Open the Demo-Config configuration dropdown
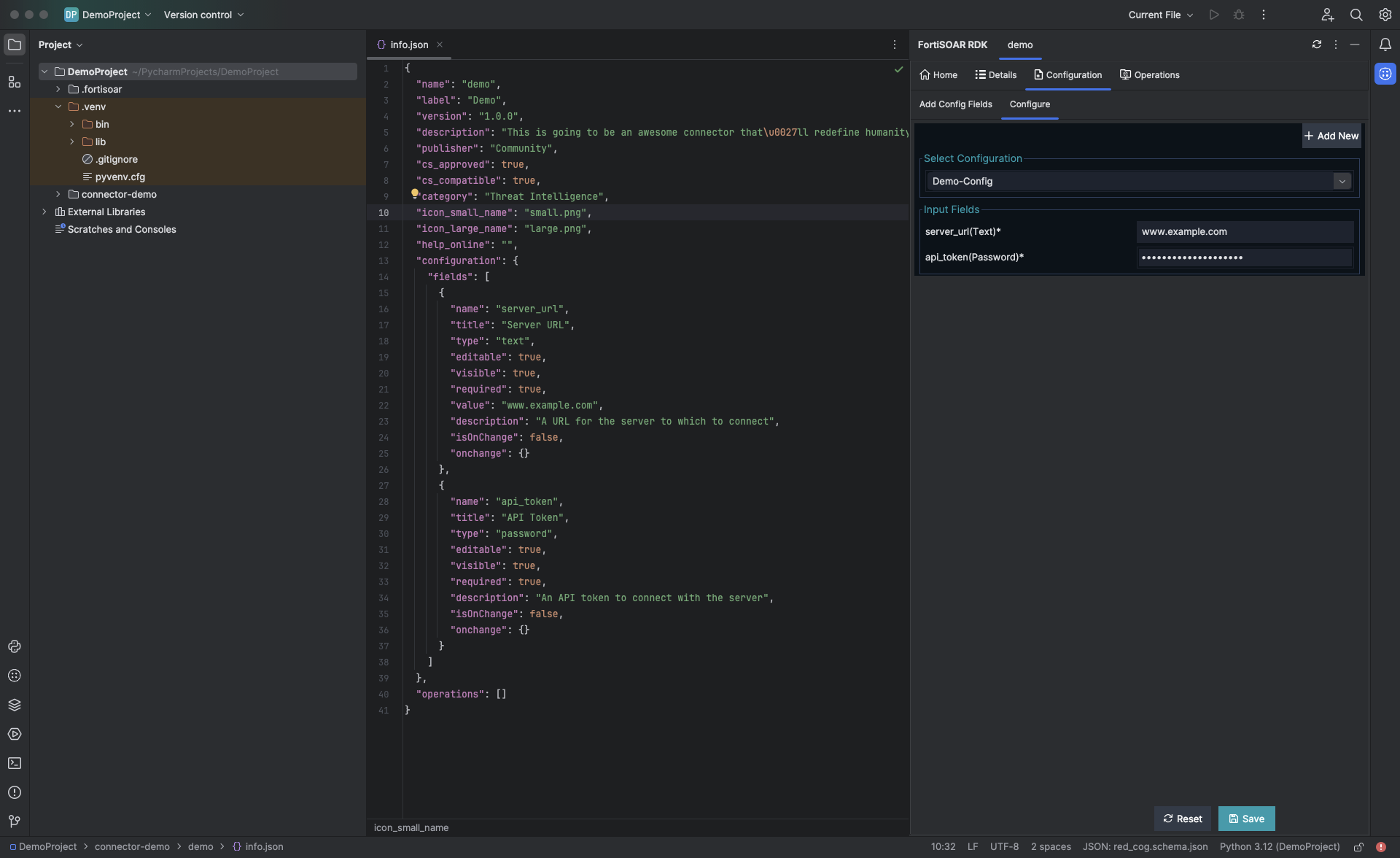Viewport: 1400px width, 858px height. click(x=1342, y=181)
